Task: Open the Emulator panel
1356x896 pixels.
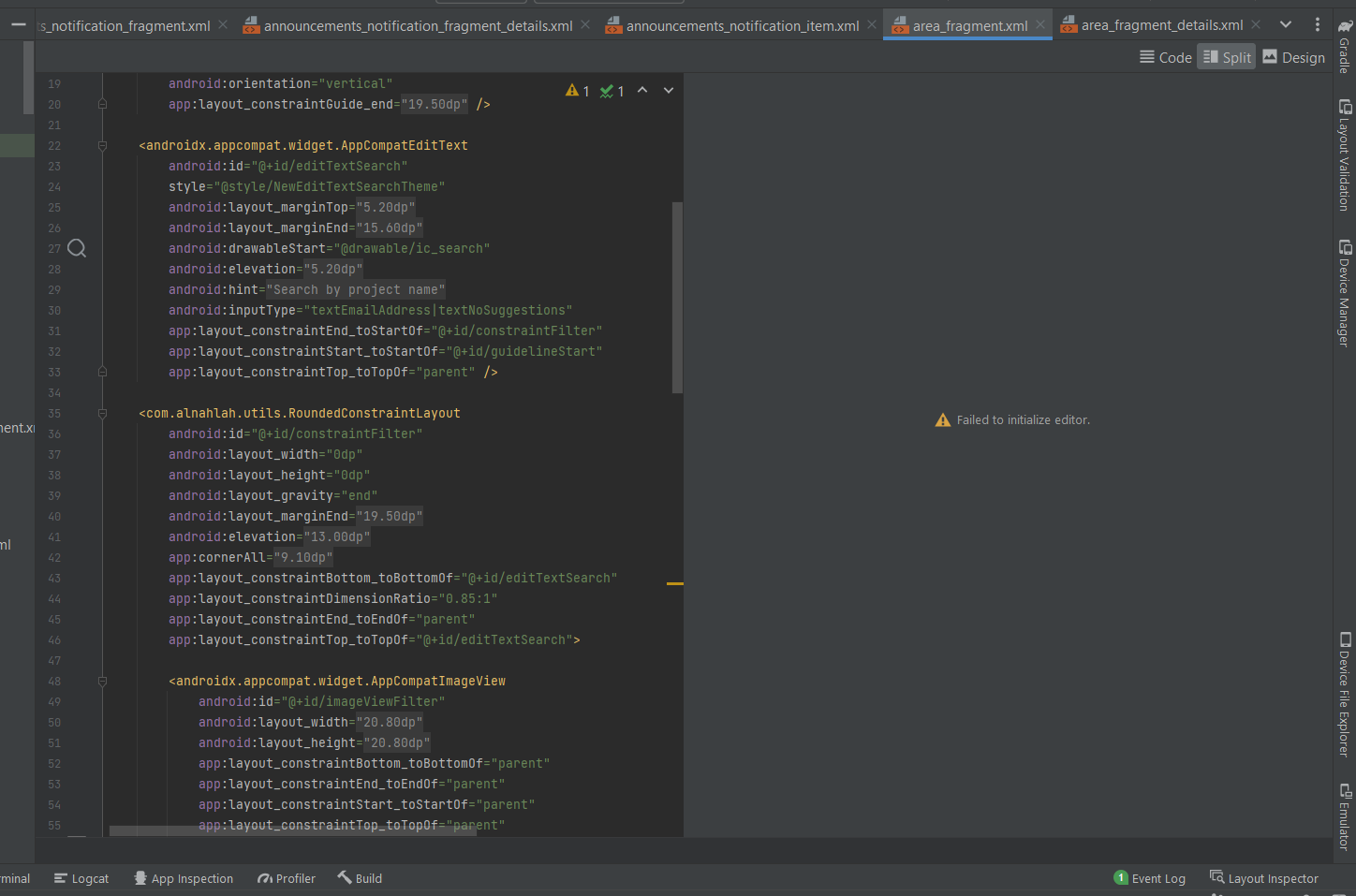Action: click(1344, 816)
